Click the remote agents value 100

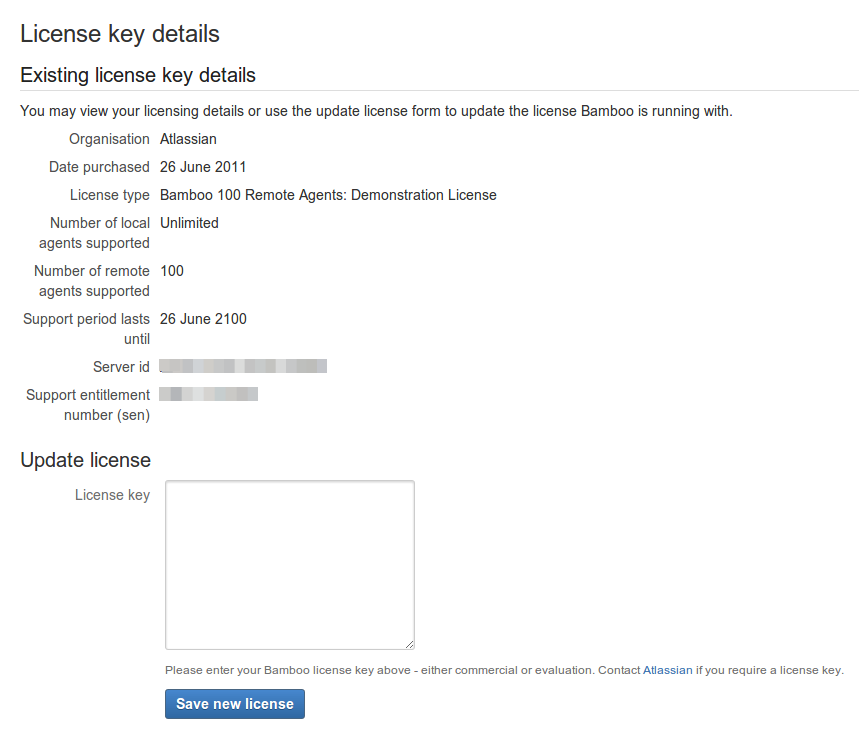(172, 271)
